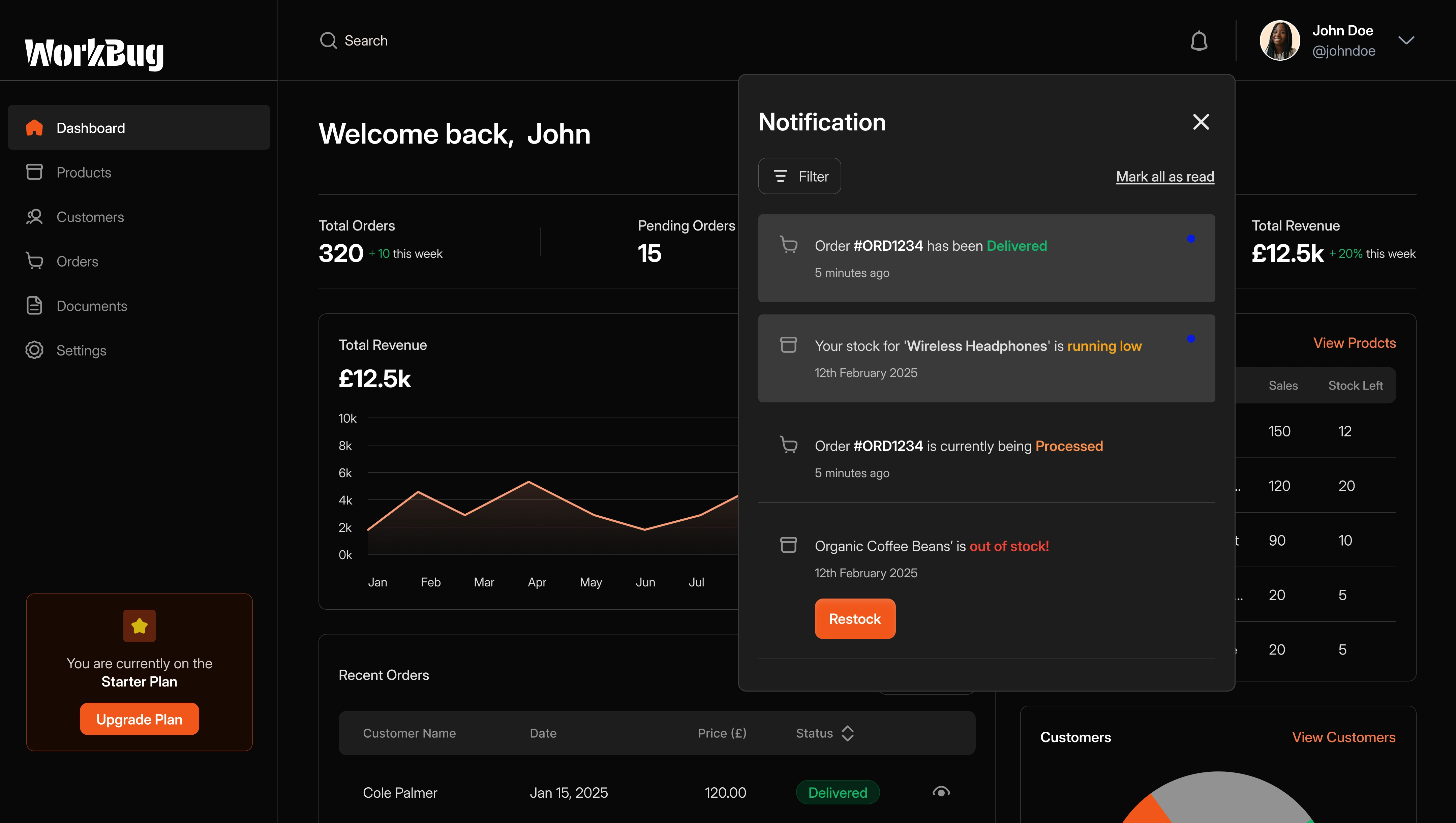Image resolution: width=1456 pixels, height=823 pixels.
Task: Sort orders by the Status column arrows
Action: (847, 733)
